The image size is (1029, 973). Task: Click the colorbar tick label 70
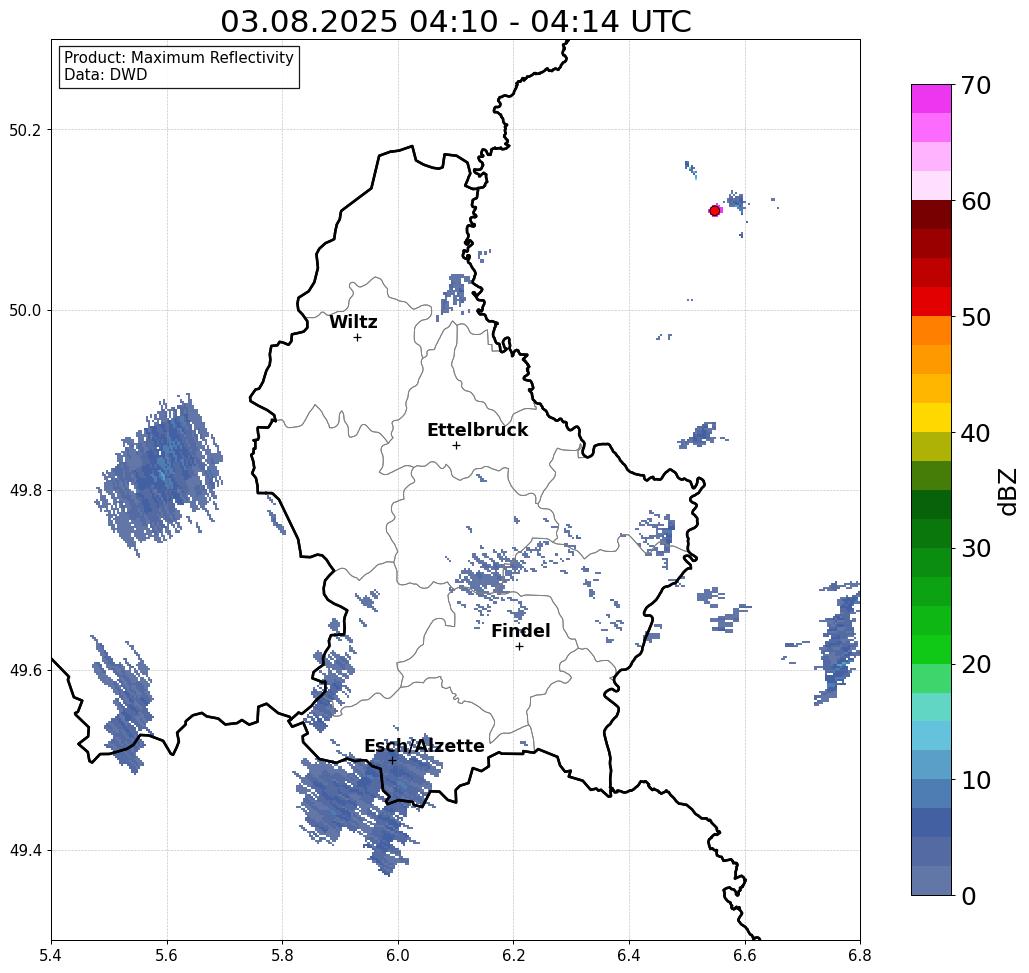click(x=975, y=85)
